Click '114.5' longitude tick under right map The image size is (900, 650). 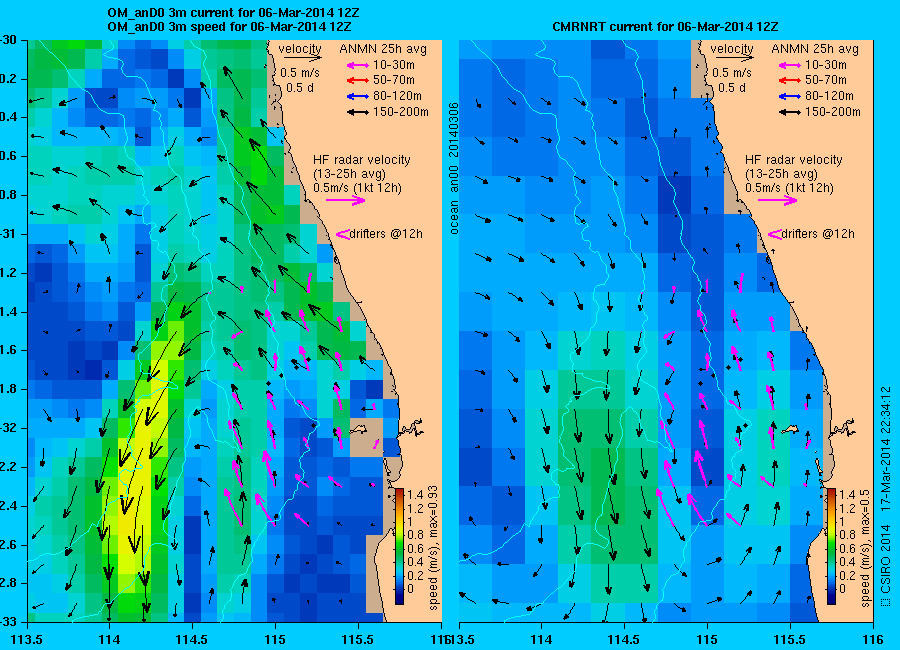623,639
